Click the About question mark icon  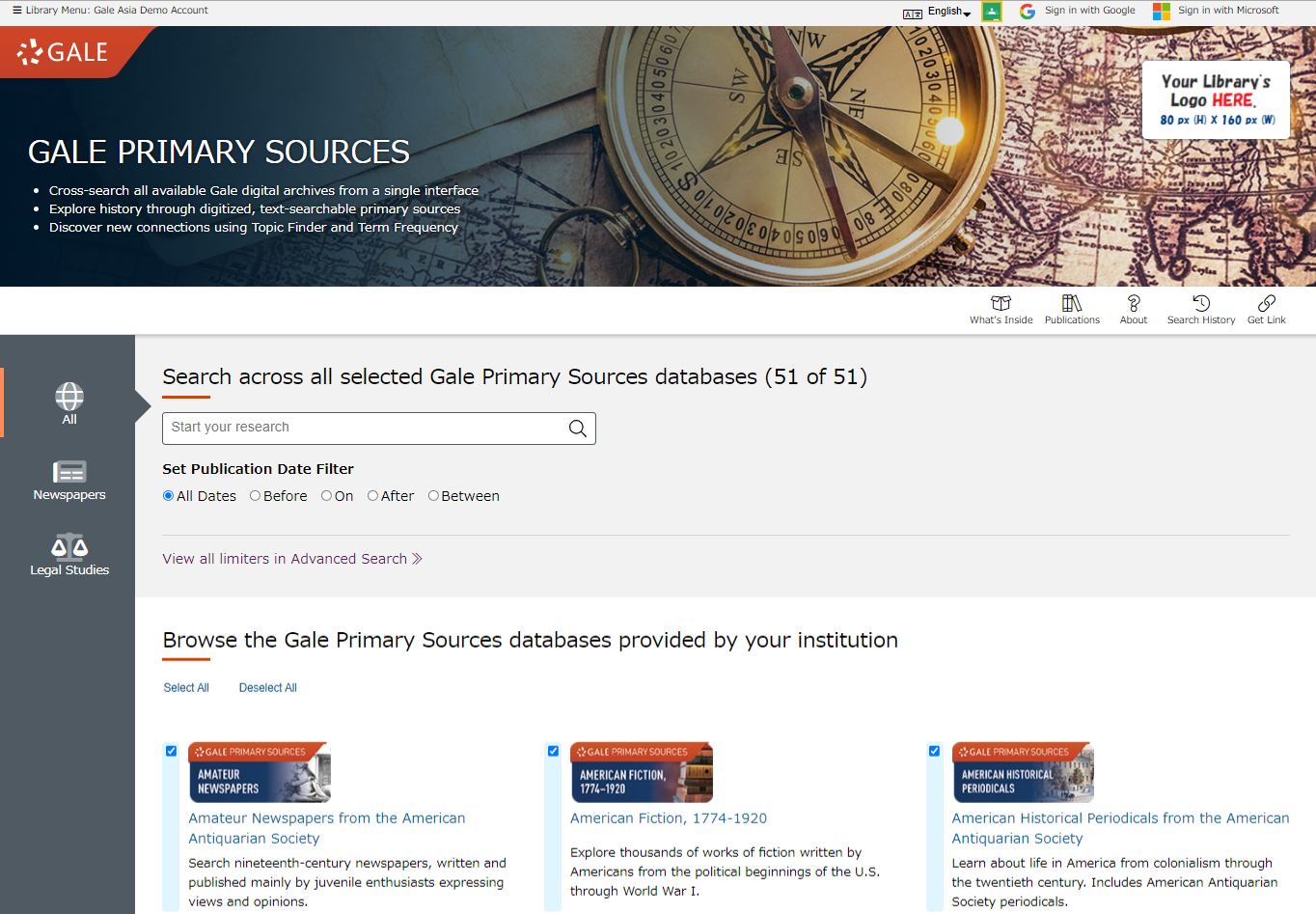[1134, 303]
